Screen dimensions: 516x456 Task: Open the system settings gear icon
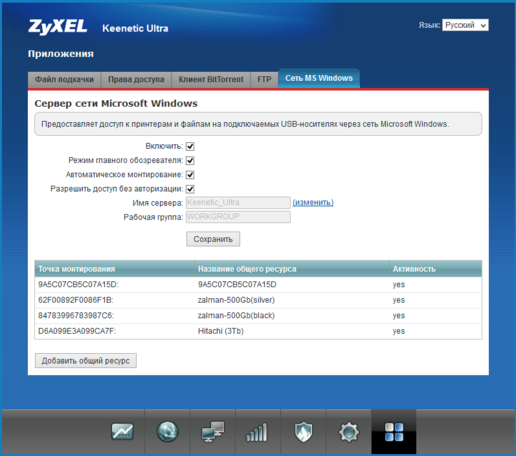coord(349,432)
